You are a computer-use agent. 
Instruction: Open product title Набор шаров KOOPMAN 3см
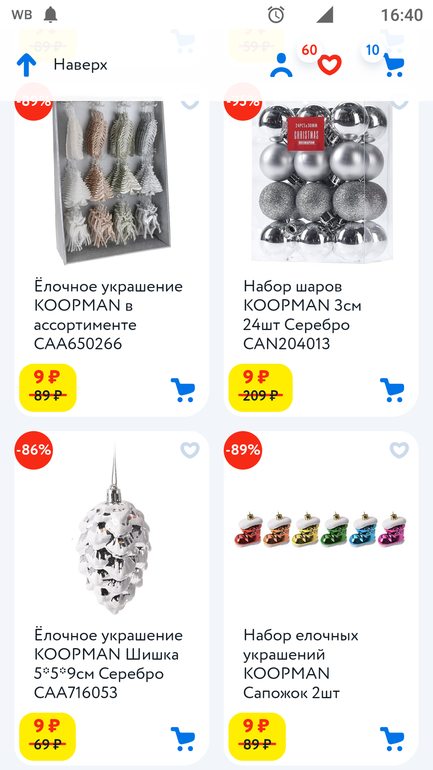(302, 315)
